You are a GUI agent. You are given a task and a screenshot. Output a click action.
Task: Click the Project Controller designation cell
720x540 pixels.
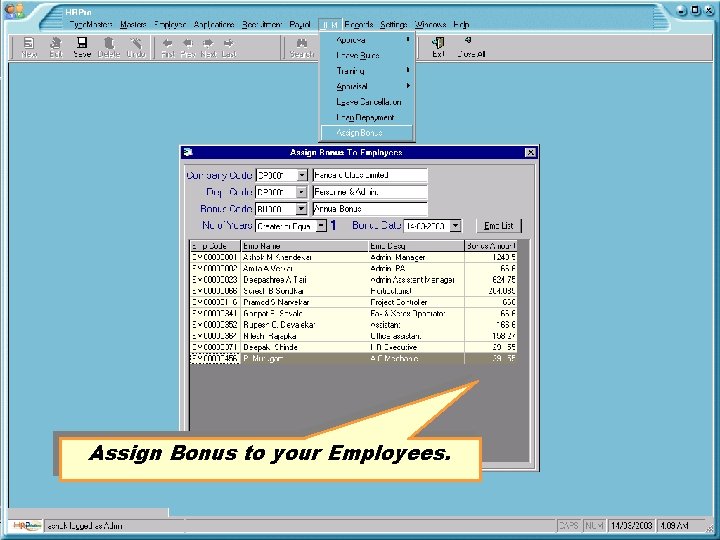click(417, 302)
